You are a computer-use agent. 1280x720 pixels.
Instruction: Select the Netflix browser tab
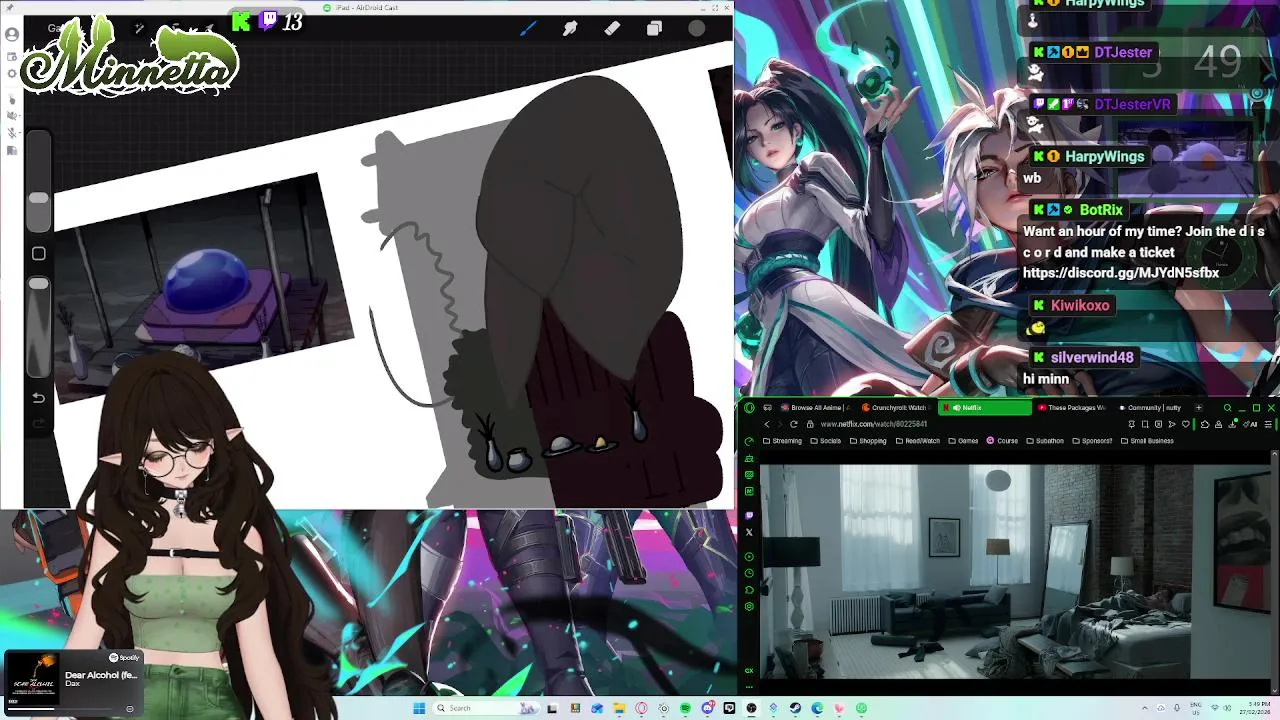(985, 408)
